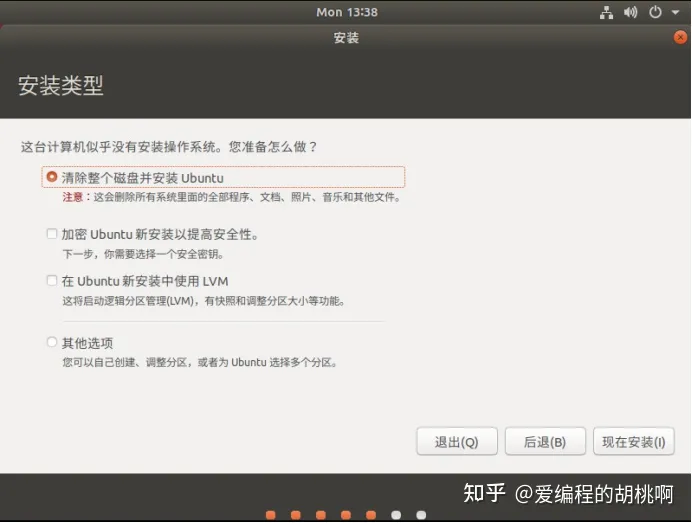Click the text 下一步，你需要选择一个安全密钥。
The image size is (692, 523).
point(143,254)
